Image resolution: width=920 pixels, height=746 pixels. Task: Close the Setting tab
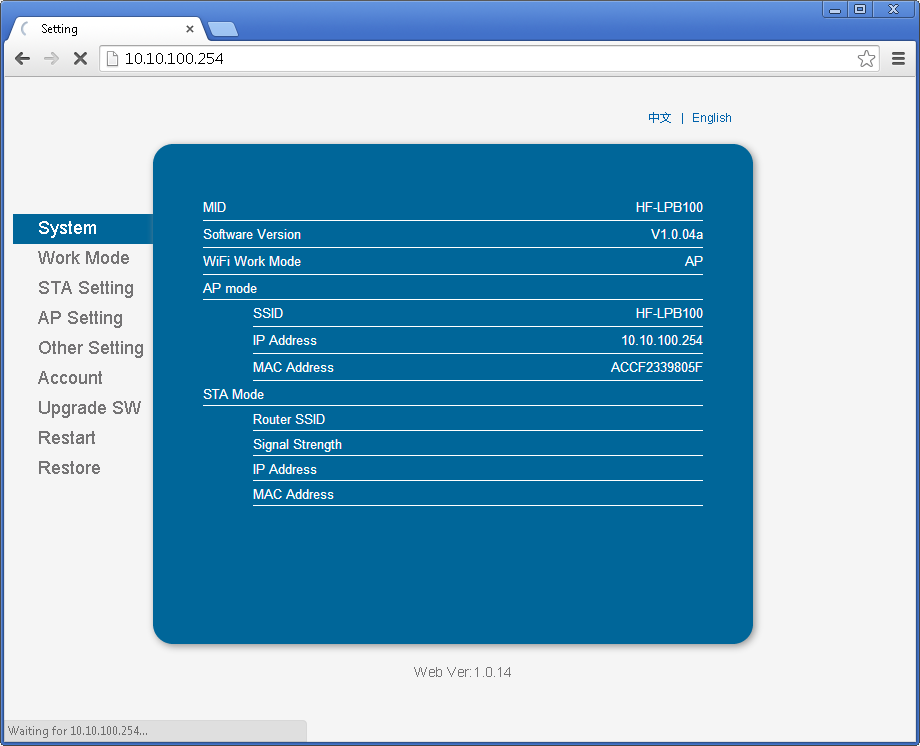pyautogui.click(x=190, y=29)
